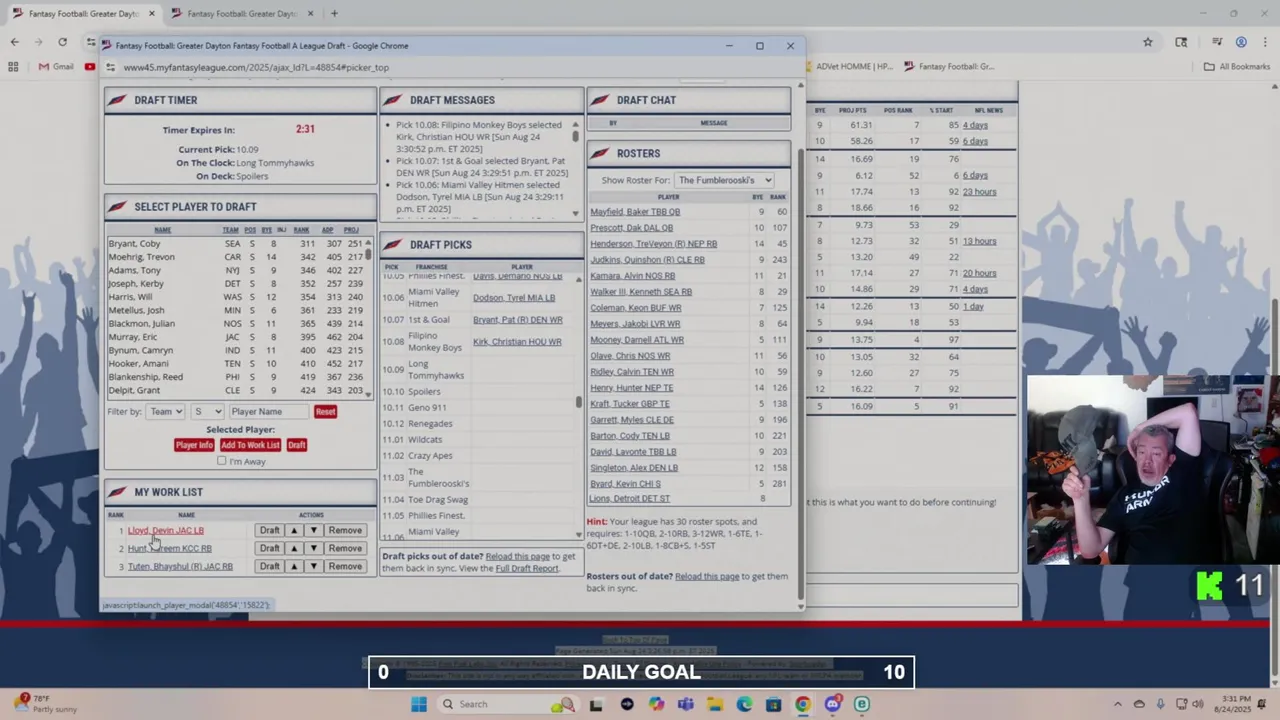Screen dimensions: 1280x720
Task: Select Delpit, Grant in player list
Action: (x=134, y=391)
